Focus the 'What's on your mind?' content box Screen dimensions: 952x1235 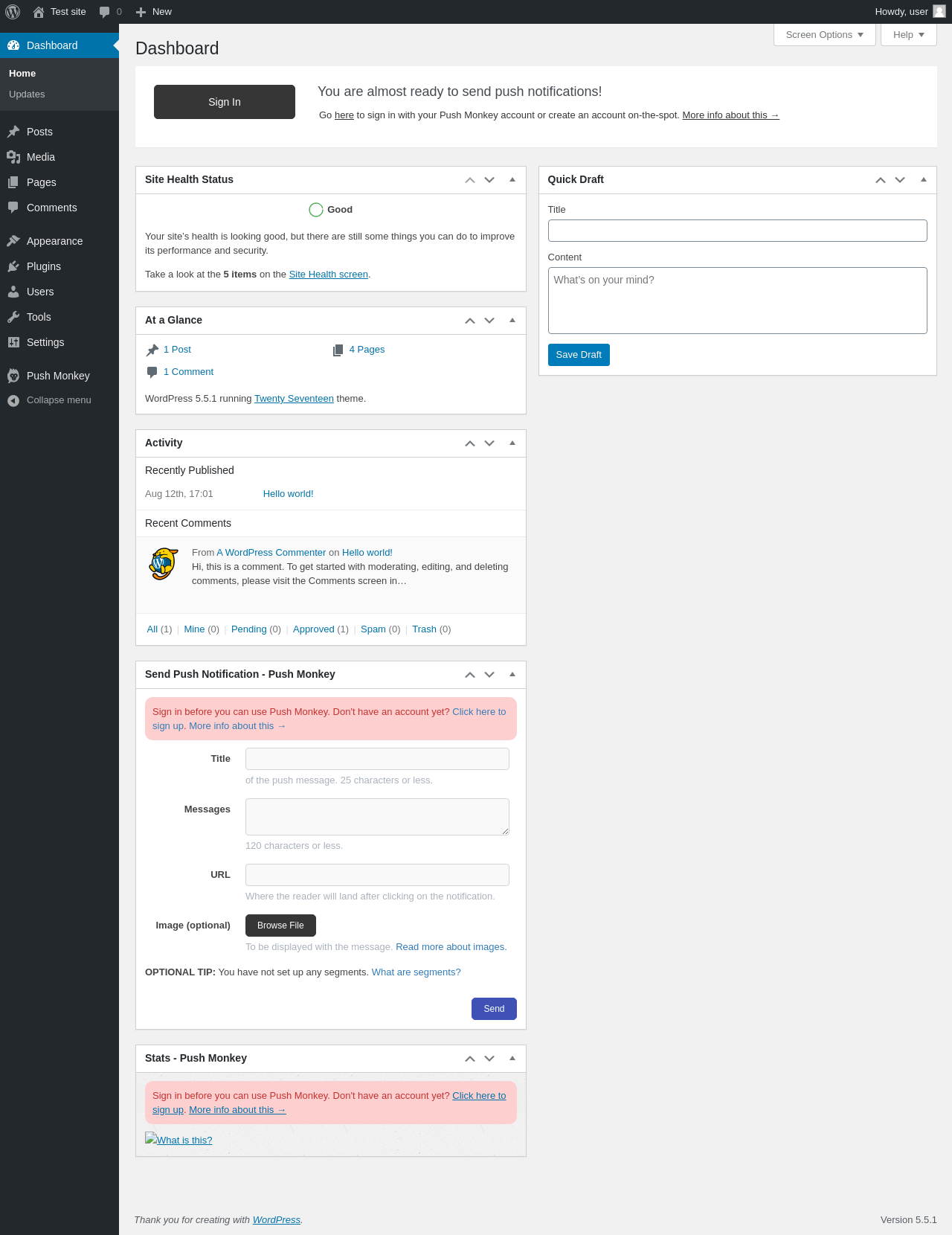(x=738, y=301)
